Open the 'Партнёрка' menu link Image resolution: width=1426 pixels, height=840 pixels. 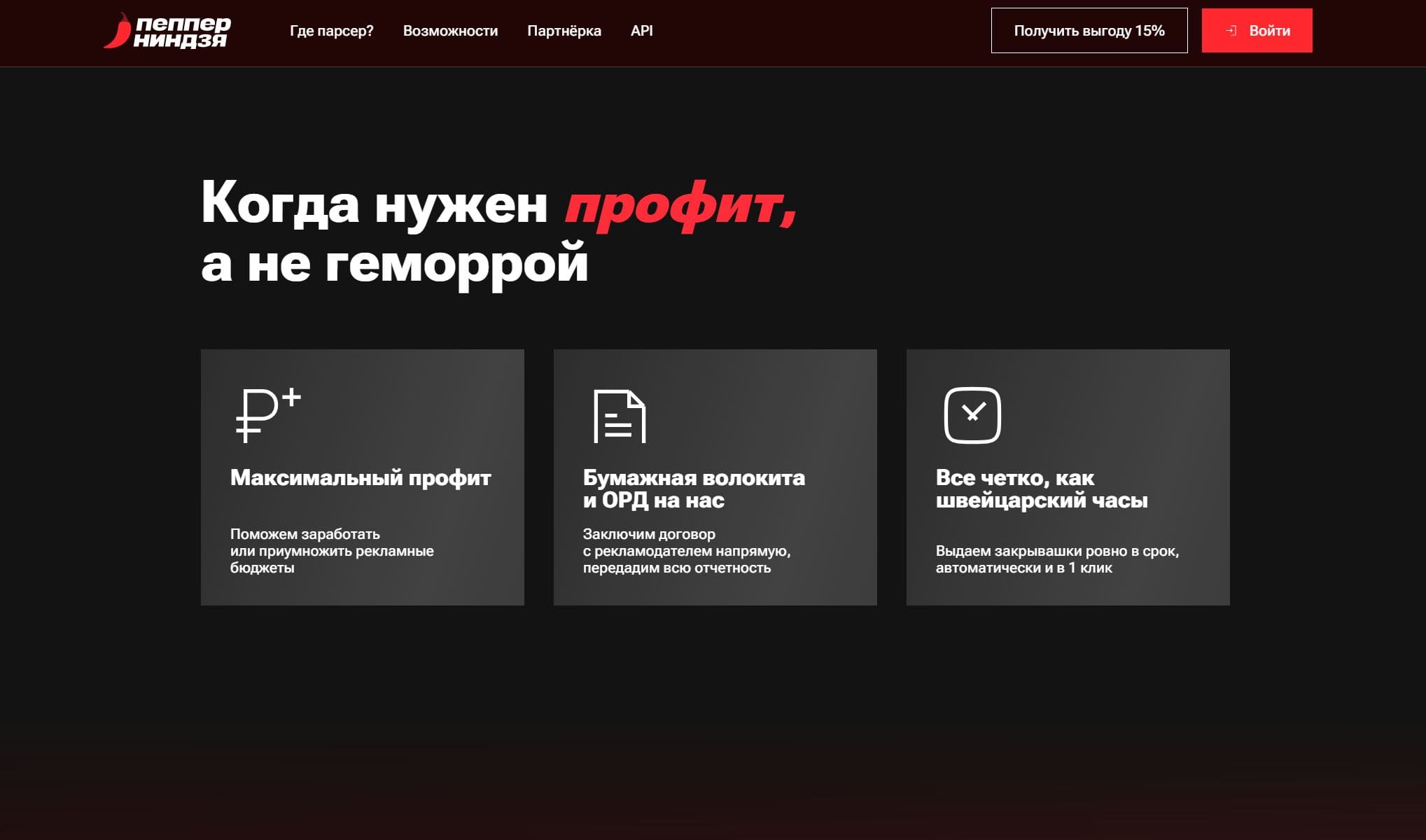tap(564, 31)
